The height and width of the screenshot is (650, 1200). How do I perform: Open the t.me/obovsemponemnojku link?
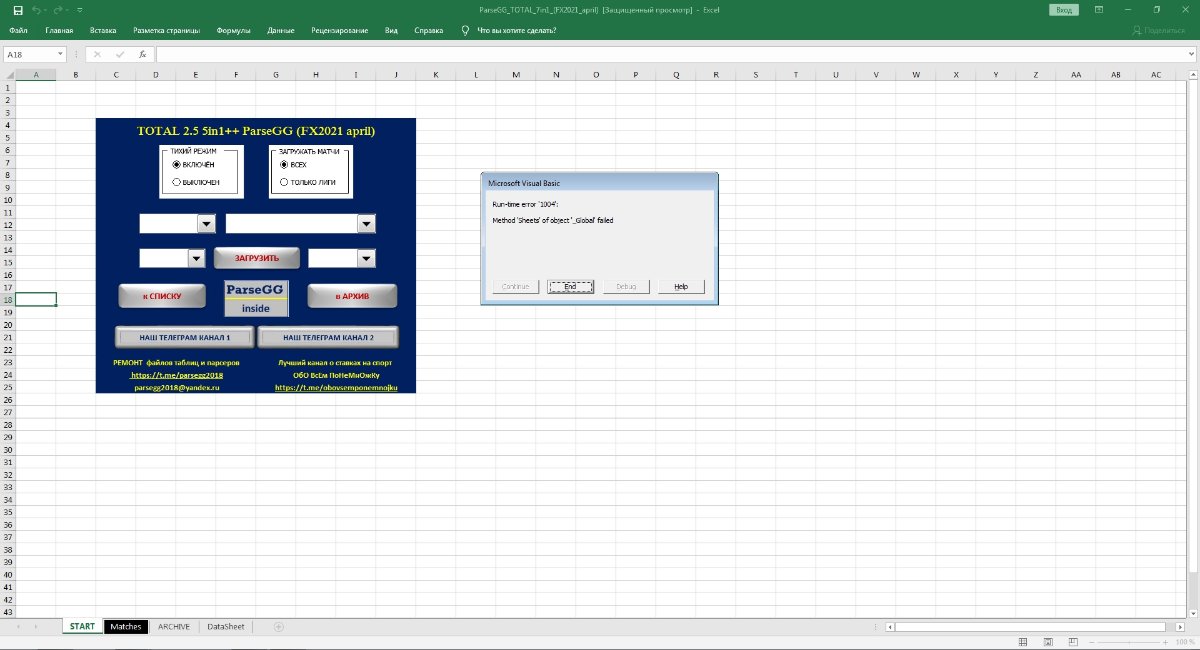[x=336, y=387]
